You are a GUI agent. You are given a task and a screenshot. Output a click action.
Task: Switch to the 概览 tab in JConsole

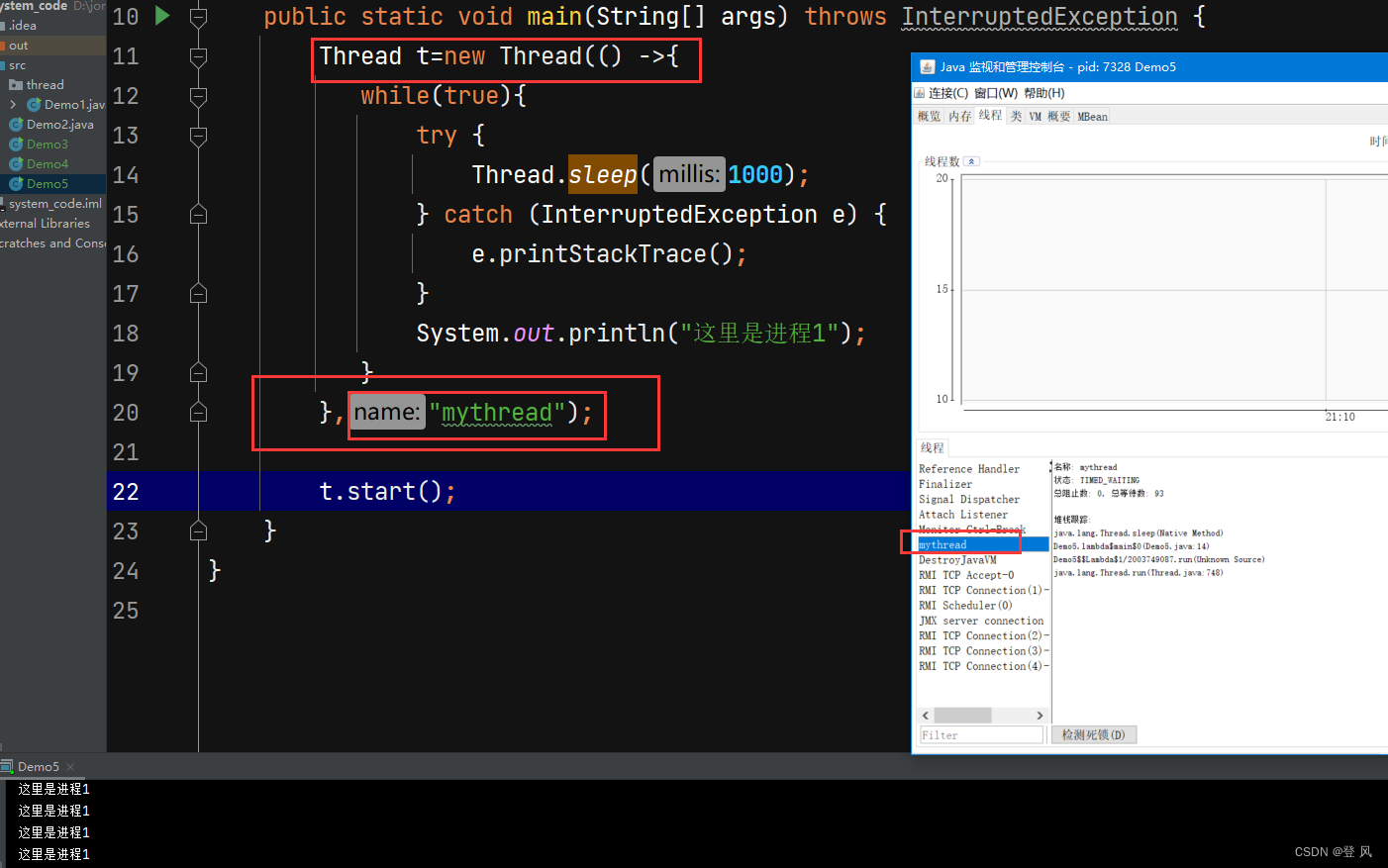point(929,116)
